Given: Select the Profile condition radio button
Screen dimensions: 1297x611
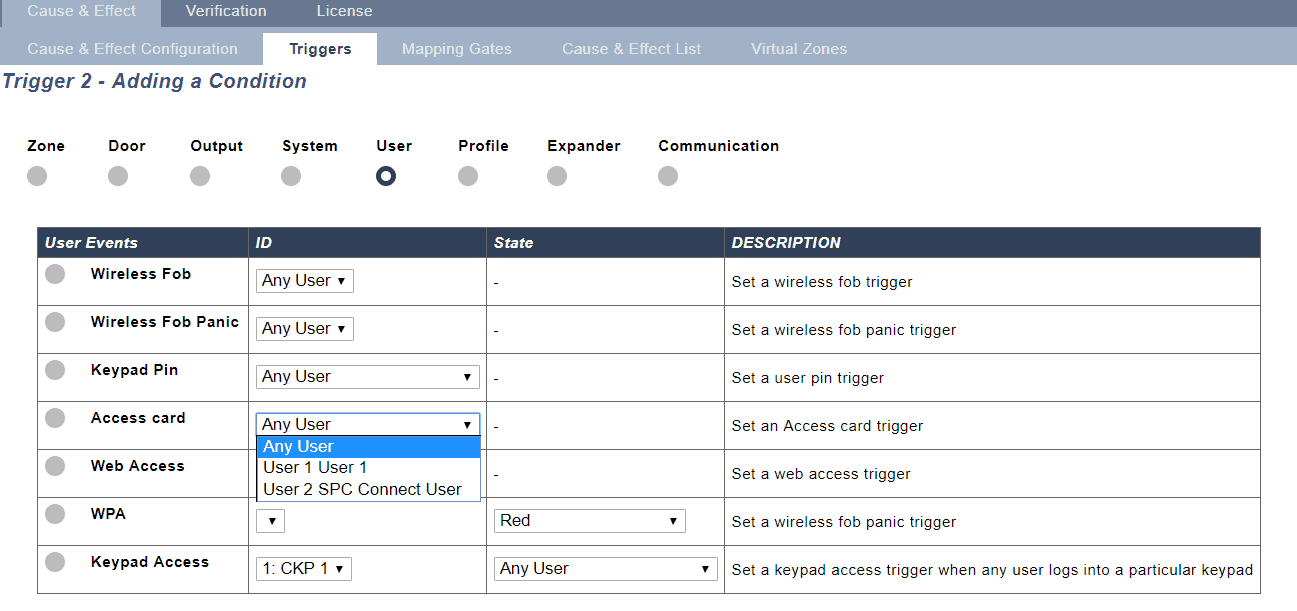Looking at the screenshot, I should (x=468, y=176).
